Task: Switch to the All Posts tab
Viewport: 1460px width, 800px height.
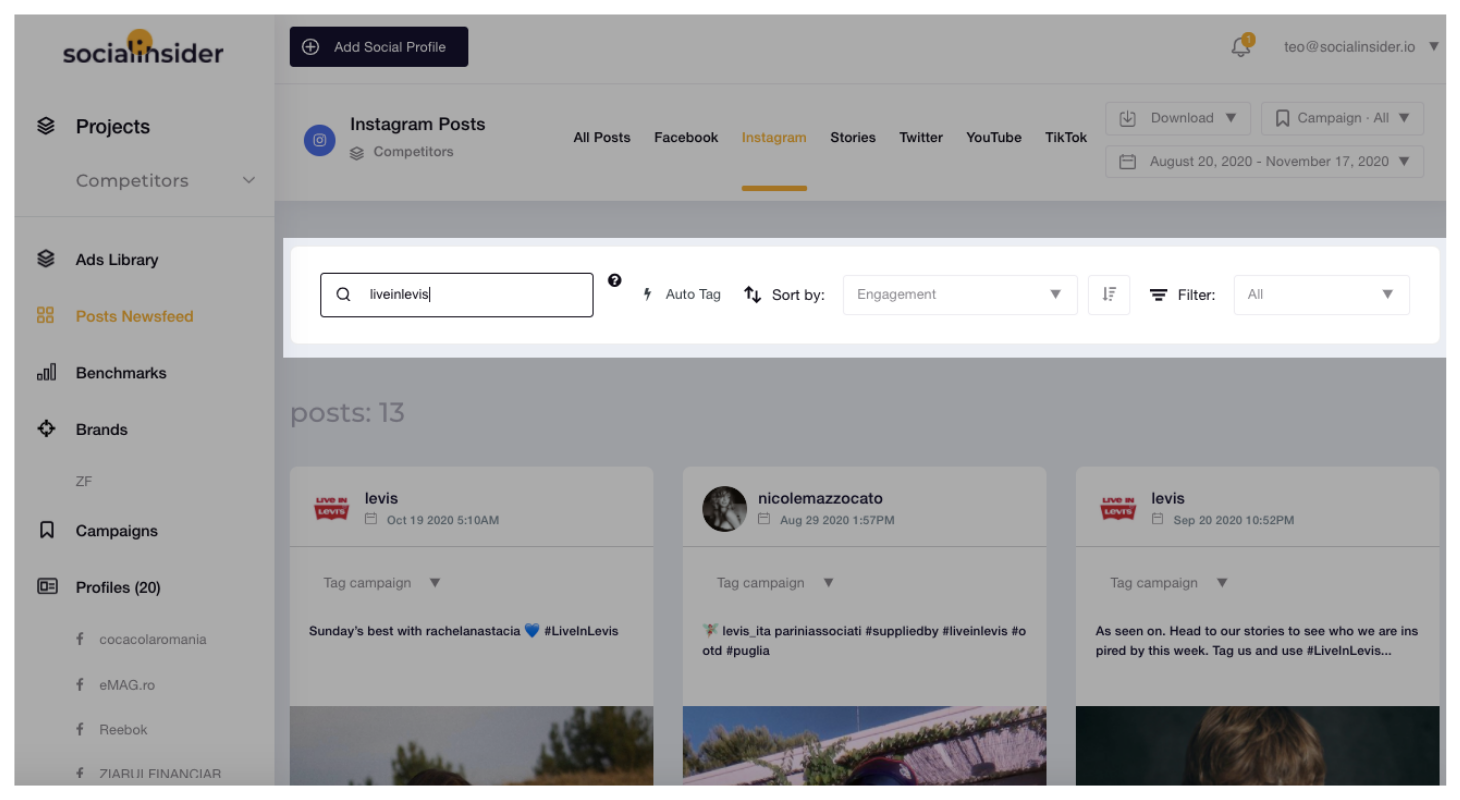Action: [x=602, y=138]
